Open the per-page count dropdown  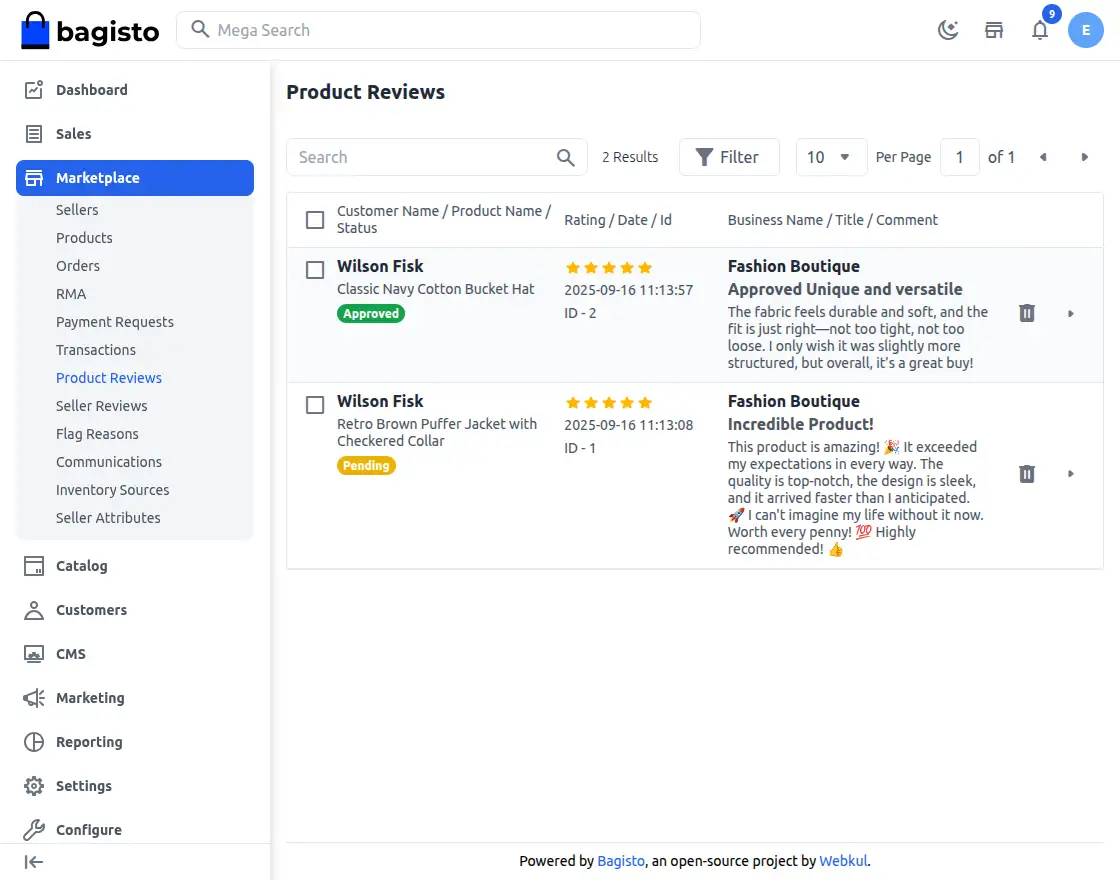click(831, 157)
